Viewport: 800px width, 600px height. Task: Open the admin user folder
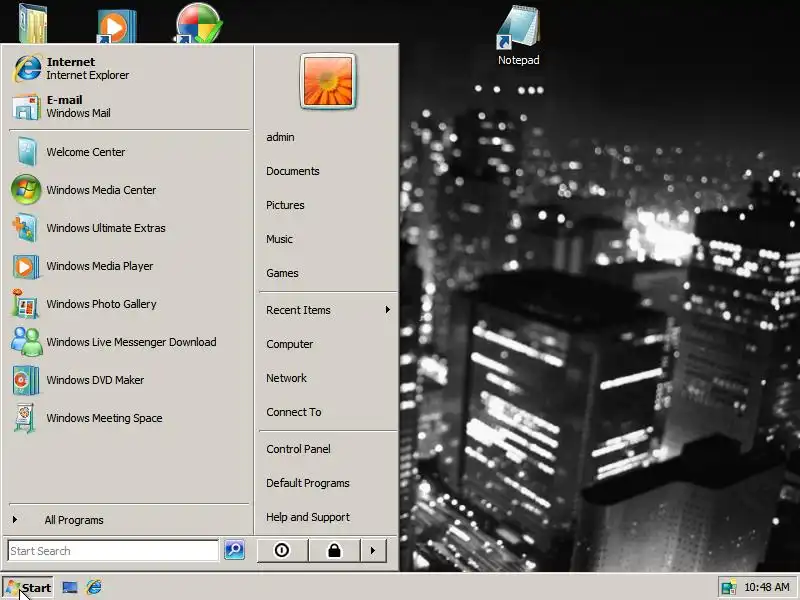[280, 137]
